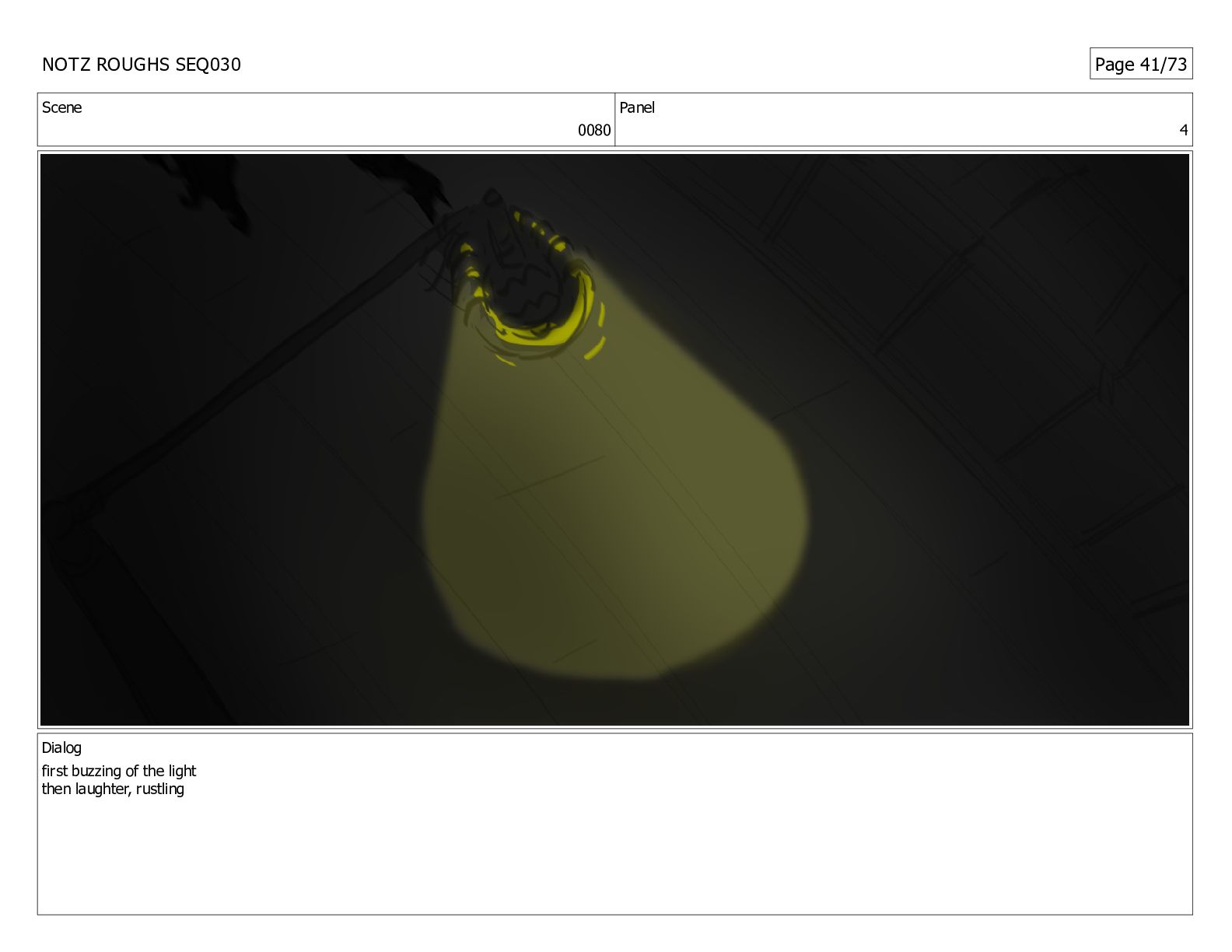Click the 'Dialog' label
The image size is (1232, 952).
(x=61, y=747)
